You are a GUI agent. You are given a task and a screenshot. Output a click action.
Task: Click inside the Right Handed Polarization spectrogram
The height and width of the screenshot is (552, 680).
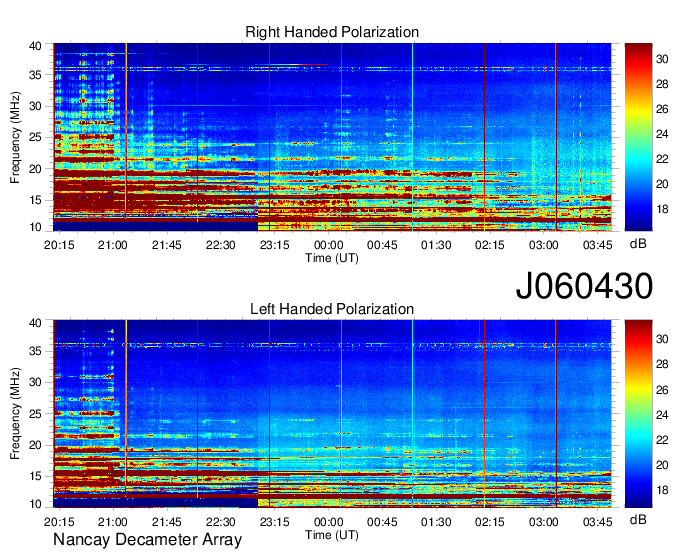pyautogui.click(x=332, y=137)
